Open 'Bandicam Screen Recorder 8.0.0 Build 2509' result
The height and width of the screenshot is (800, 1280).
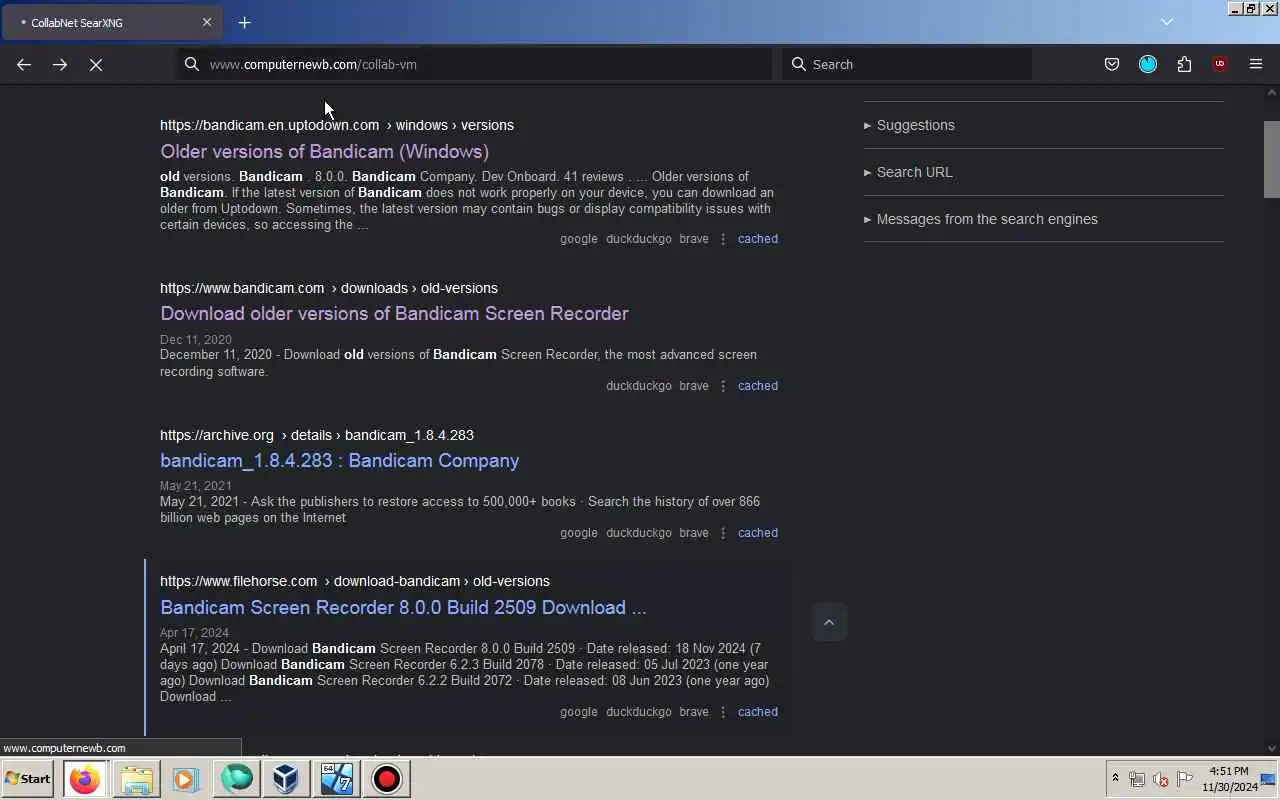tap(403, 608)
